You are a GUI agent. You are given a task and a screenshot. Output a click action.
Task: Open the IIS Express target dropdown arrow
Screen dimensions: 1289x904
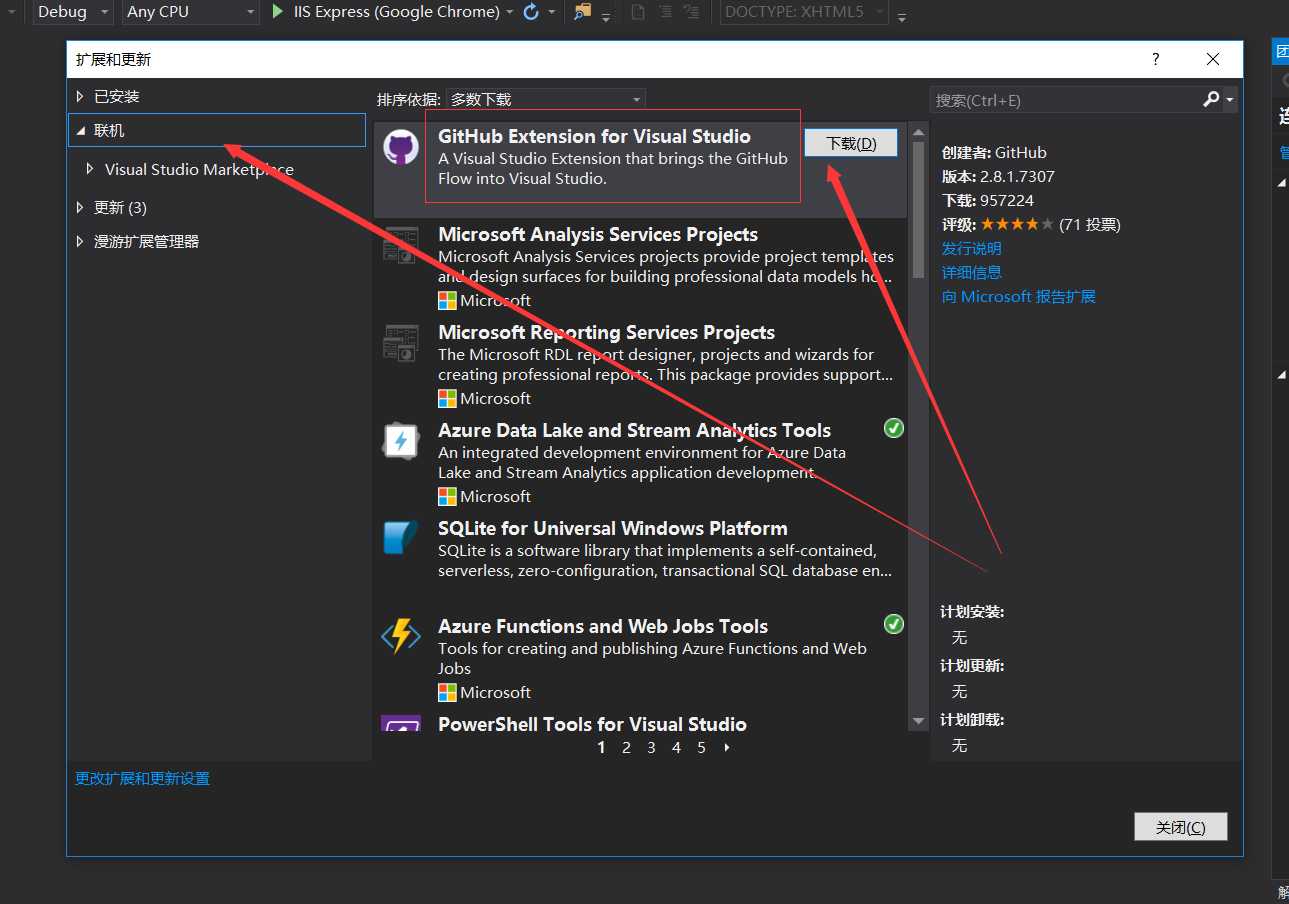(x=510, y=12)
